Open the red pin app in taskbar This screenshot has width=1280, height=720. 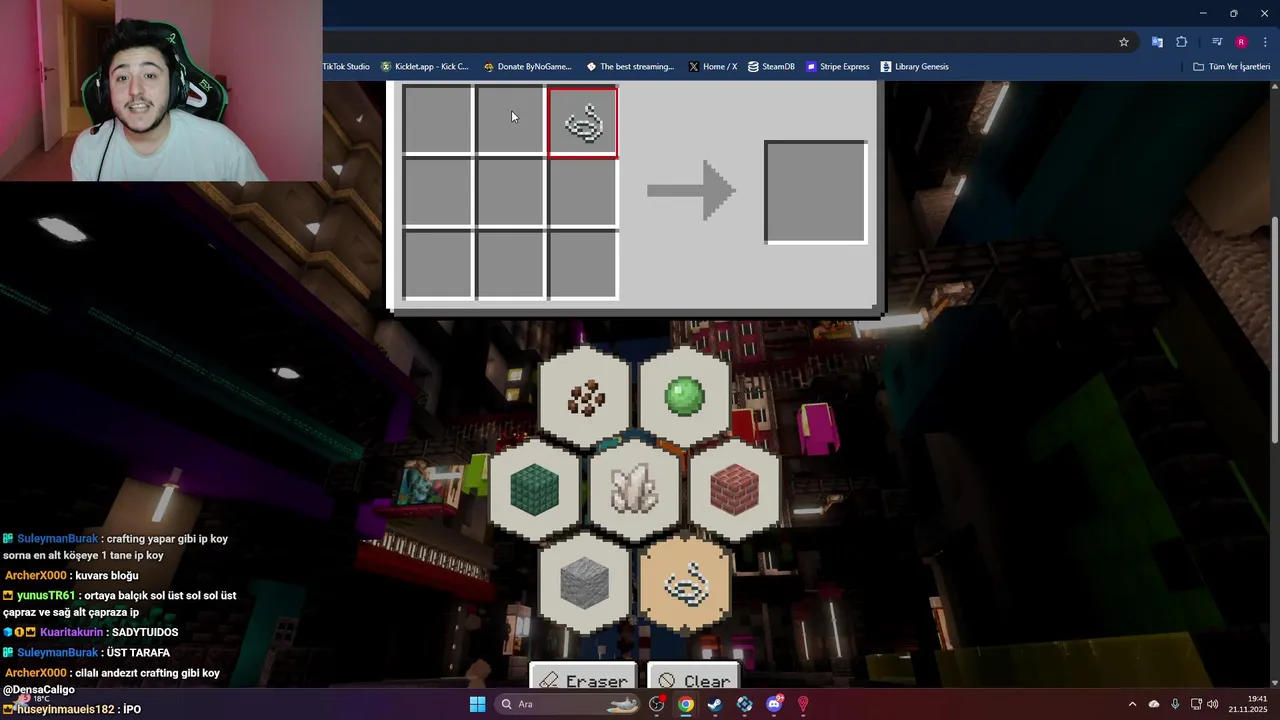(803, 704)
